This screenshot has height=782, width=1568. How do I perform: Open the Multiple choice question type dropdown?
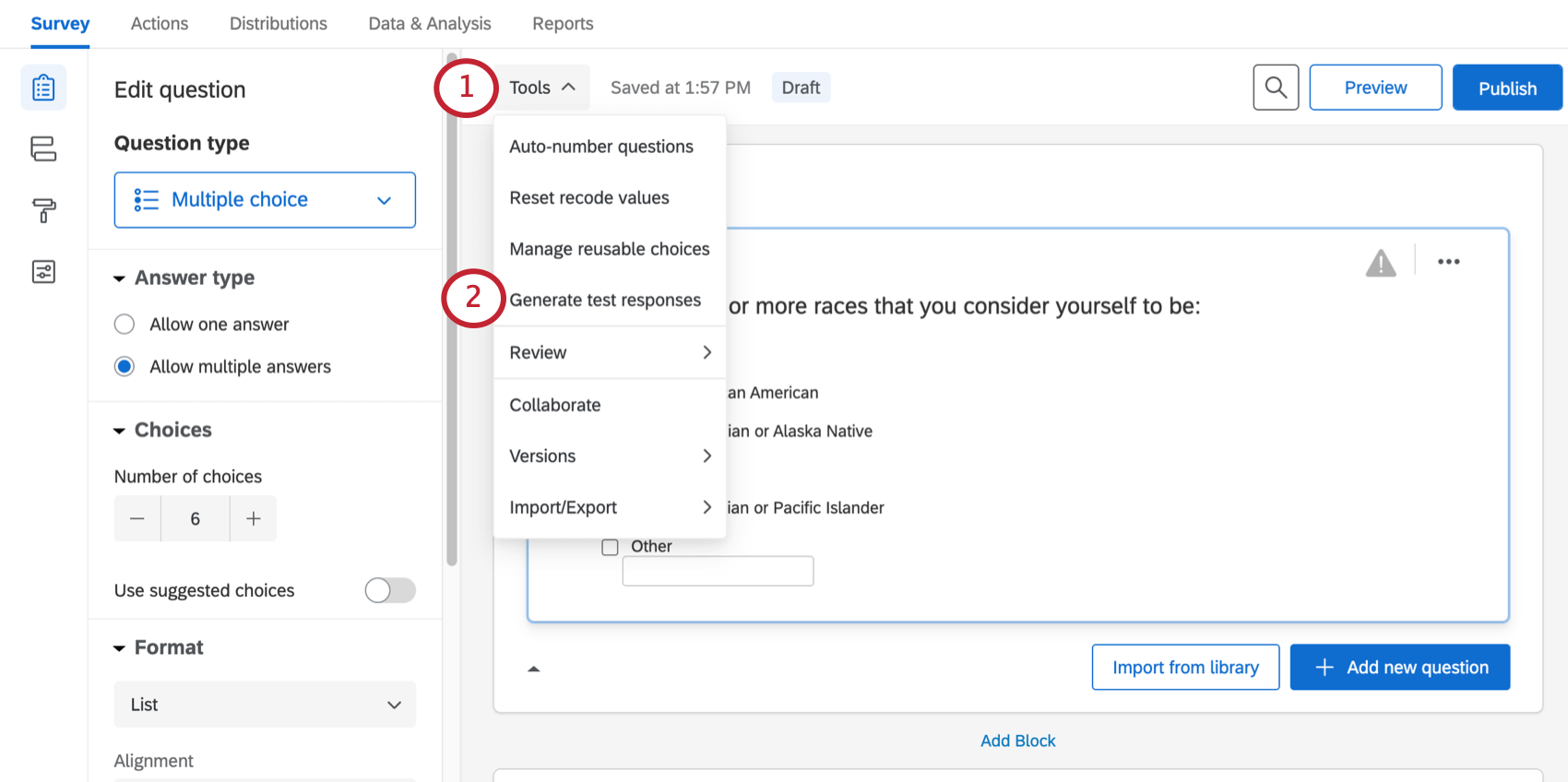(x=265, y=200)
